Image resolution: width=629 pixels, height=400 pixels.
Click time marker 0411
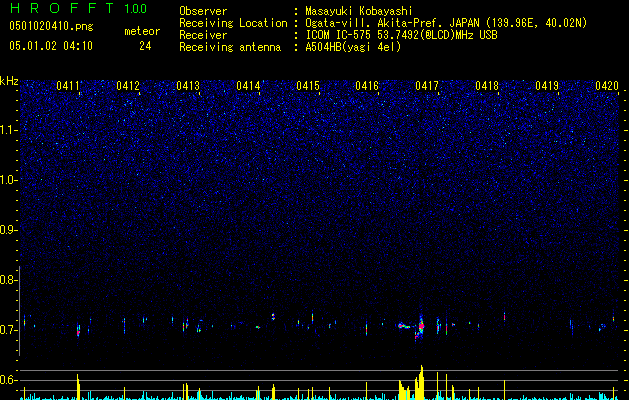[68, 86]
